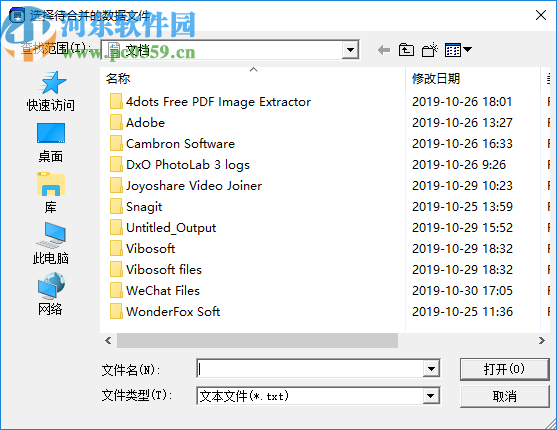
Task: Click the date 2019-10-30 17:05
Action: point(462,291)
